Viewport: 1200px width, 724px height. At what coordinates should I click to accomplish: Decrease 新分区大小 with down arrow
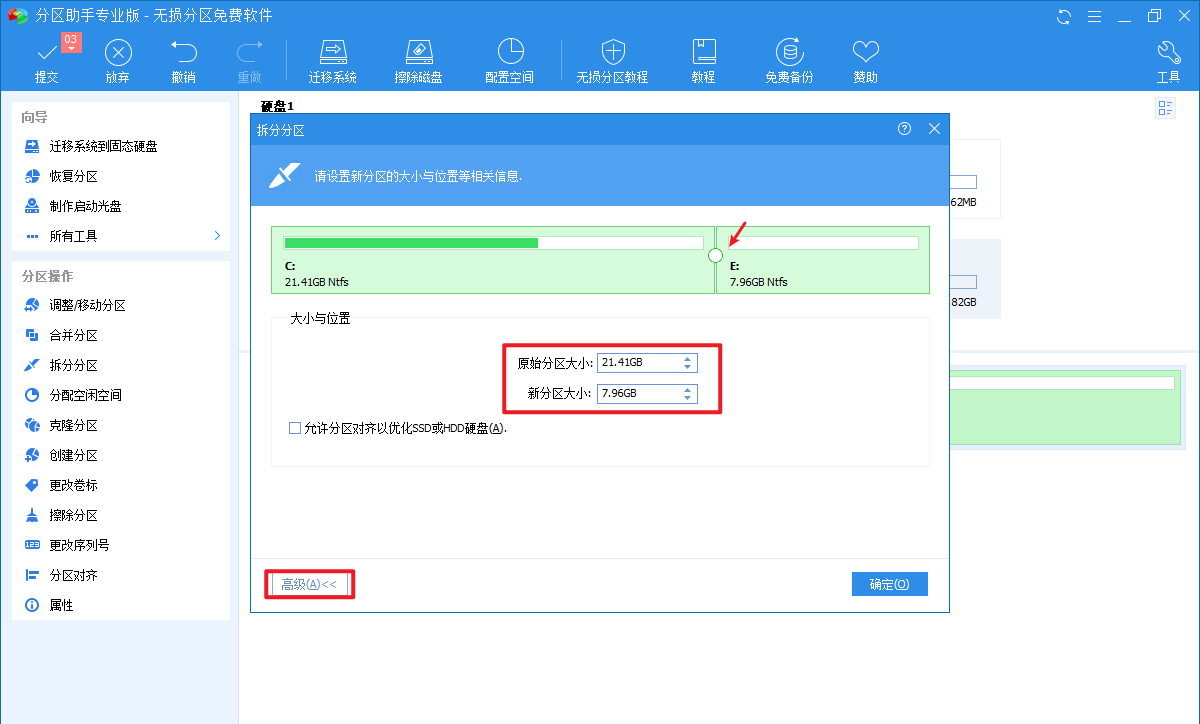(x=688, y=398)
